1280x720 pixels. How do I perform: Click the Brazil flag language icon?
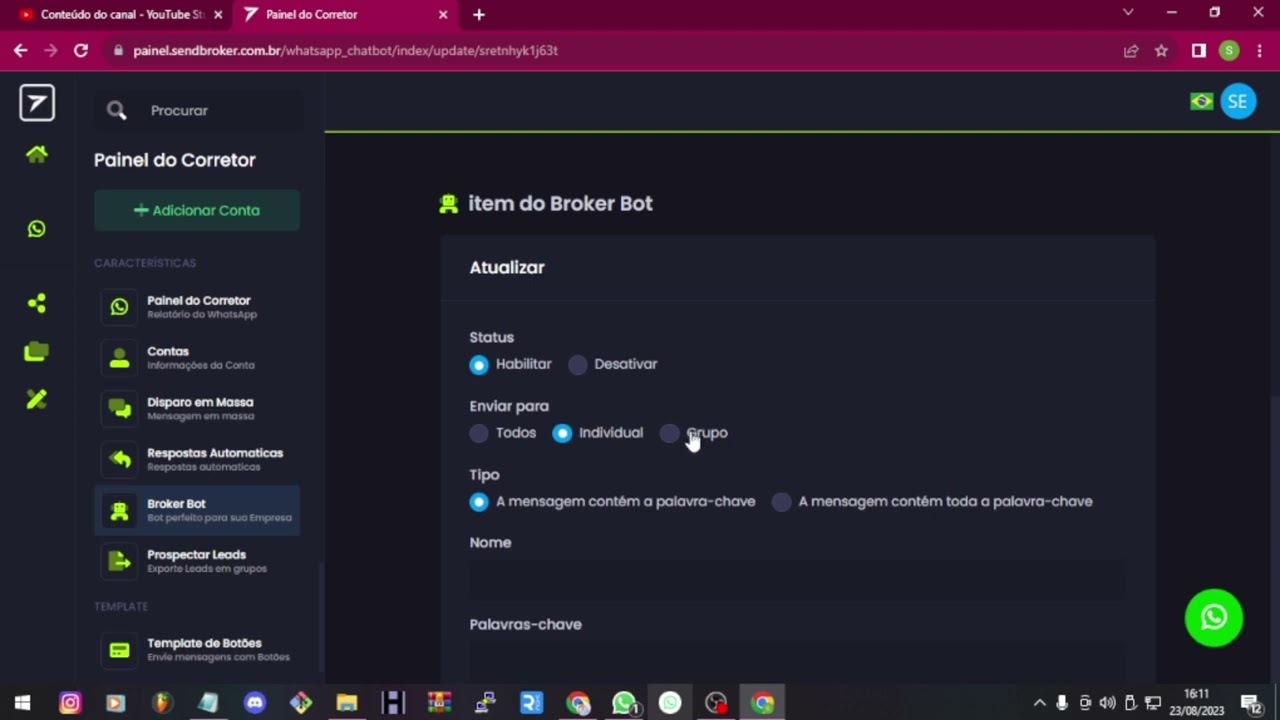pyautogui.click(x=1201, y=101)
